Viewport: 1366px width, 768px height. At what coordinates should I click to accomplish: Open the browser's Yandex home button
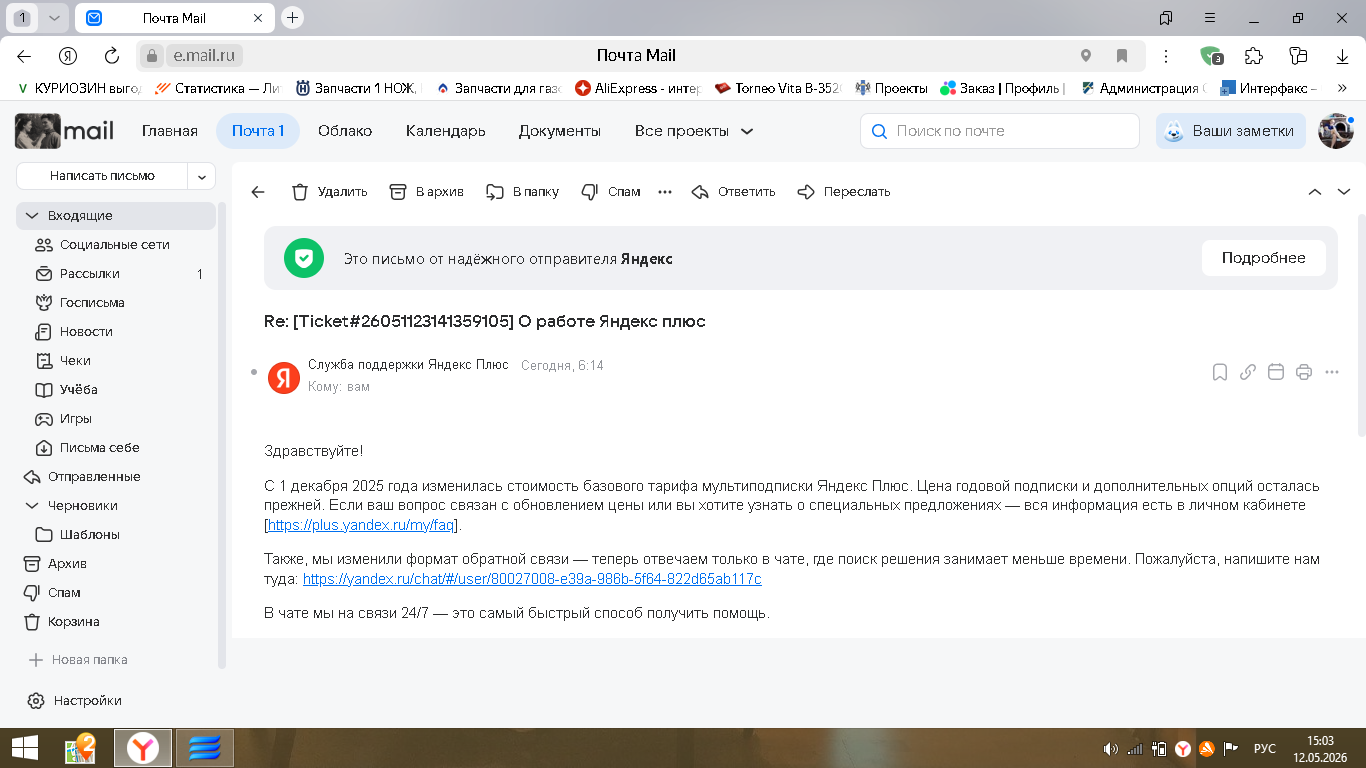coord(68,56)
